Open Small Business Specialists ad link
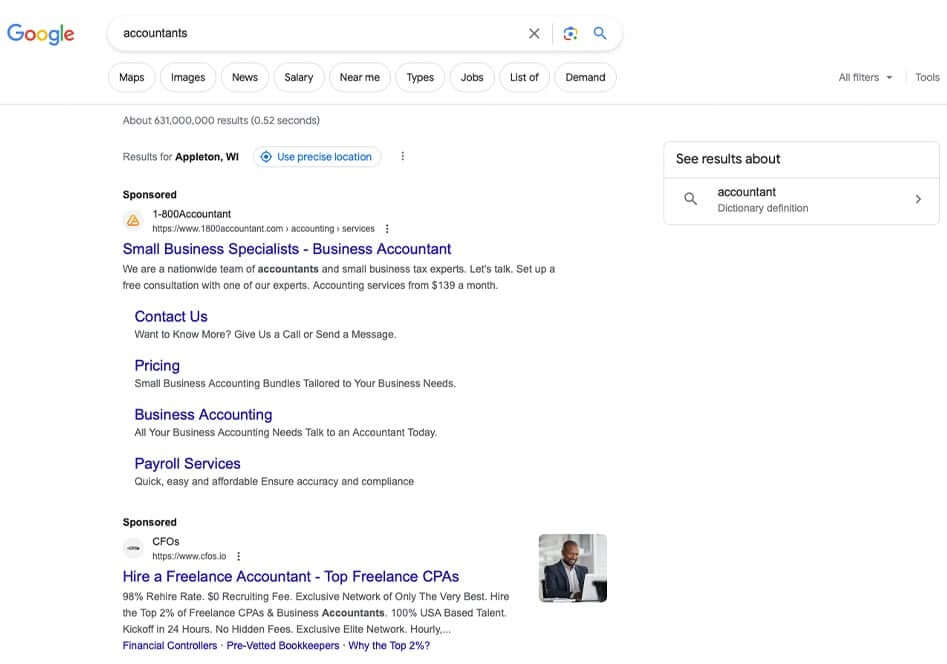947x664 pixels. click(x=287, y=249)
